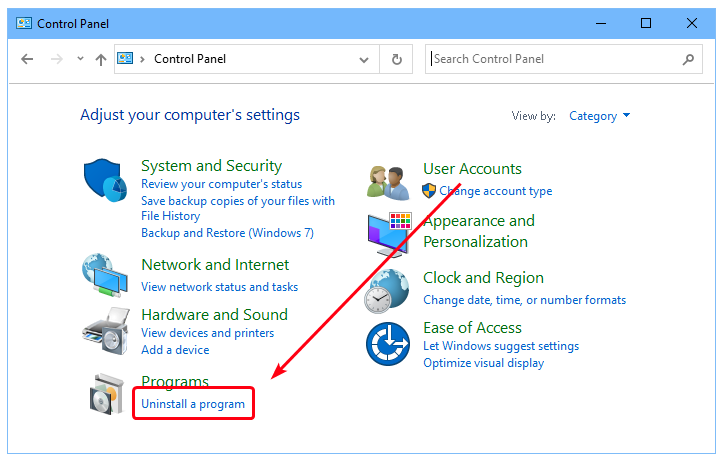720x460 pixels.
Task: Select View network status and tasks
Action: tap(219, 287)
